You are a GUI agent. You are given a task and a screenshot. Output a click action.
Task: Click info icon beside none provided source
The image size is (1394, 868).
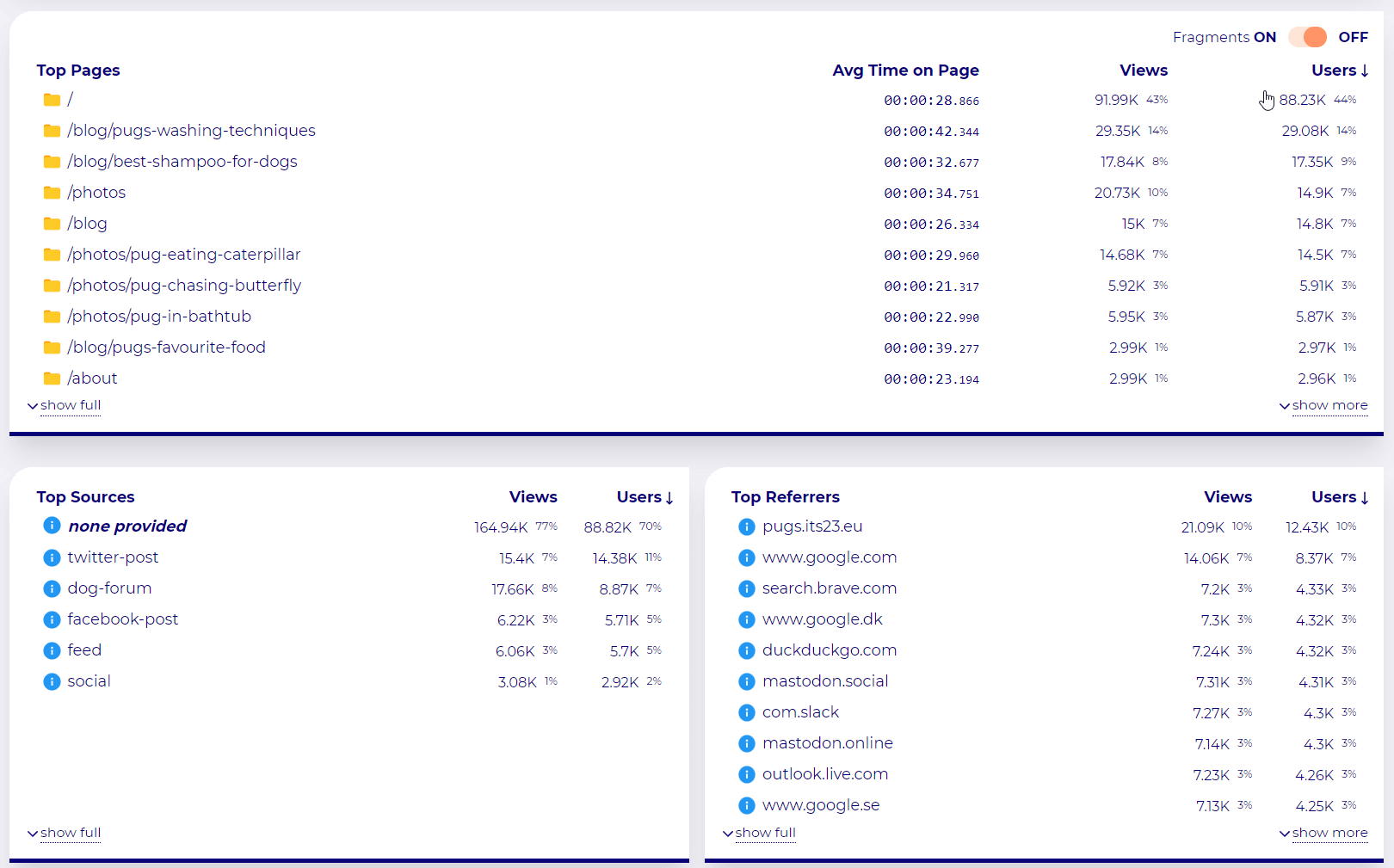tap(52, 526)
